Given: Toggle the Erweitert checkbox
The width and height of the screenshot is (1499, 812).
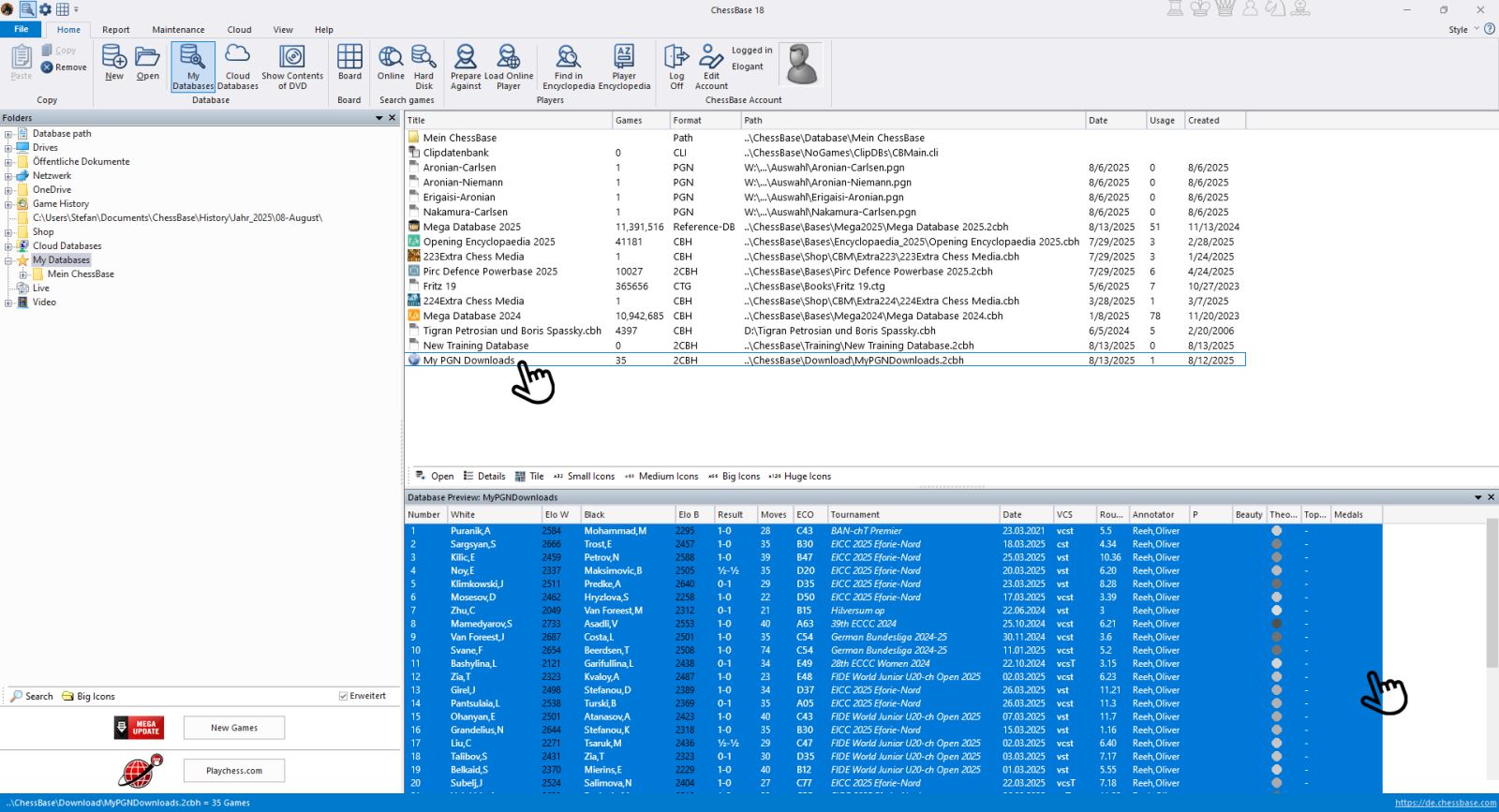Looking at the screenshot, I should tap(344, 696).
